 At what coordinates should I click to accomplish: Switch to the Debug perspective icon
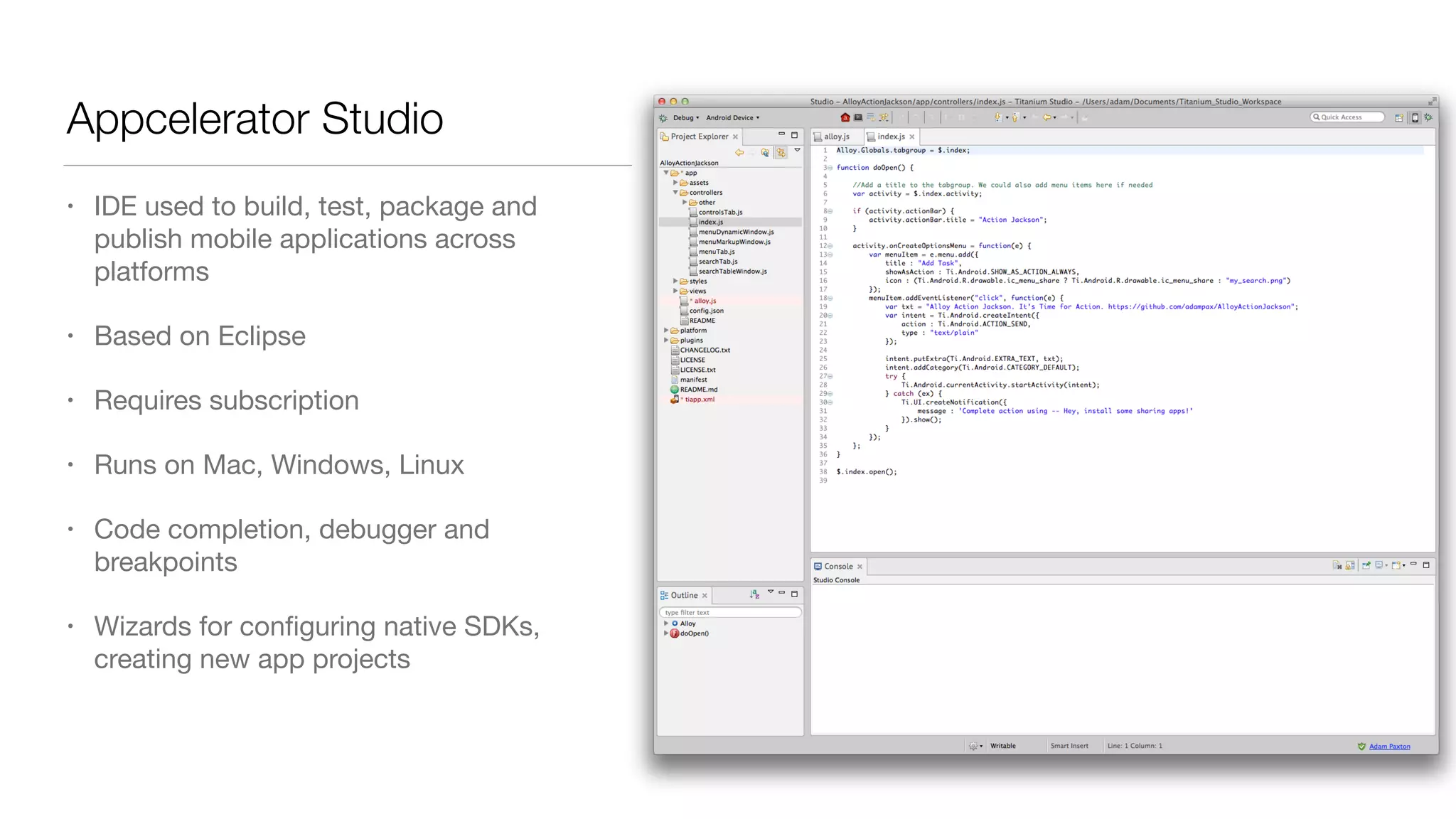click(1428, 117)
